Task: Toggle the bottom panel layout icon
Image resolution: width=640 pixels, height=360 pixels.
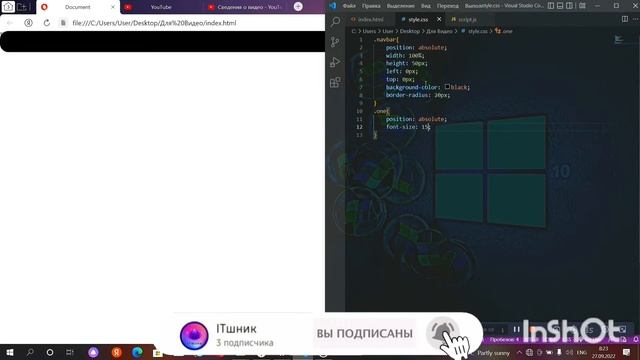Action: [x=560, y=6]
